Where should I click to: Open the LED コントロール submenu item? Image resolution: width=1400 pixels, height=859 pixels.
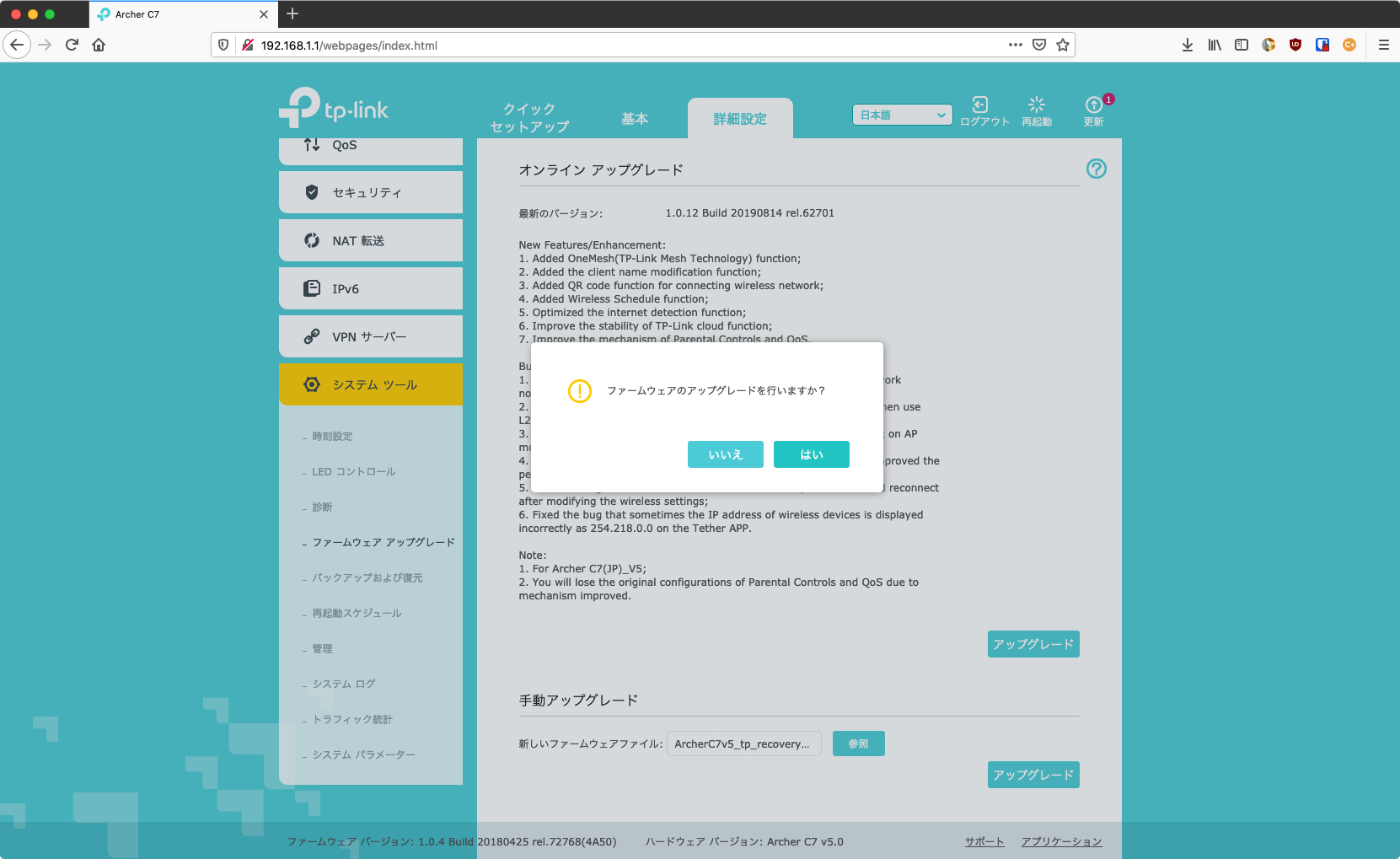[353, 472]
